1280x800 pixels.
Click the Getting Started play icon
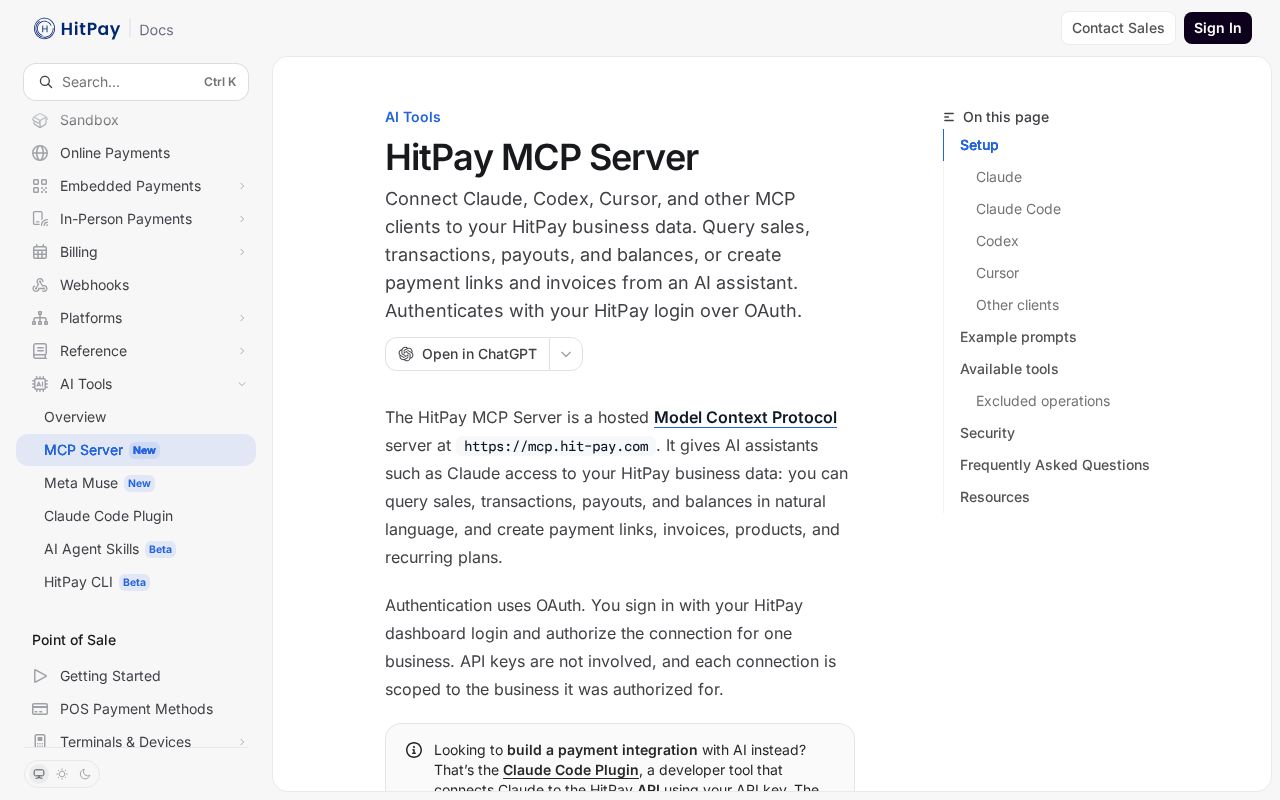click(x=40, y=676)
